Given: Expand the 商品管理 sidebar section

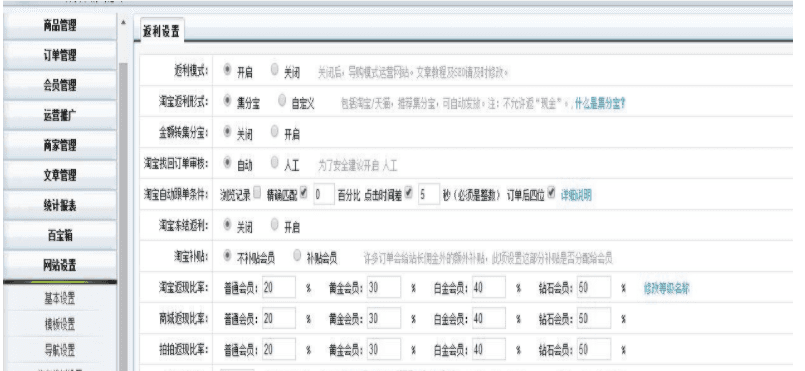Looking at the screenshot, I should [x=60, y=25].
